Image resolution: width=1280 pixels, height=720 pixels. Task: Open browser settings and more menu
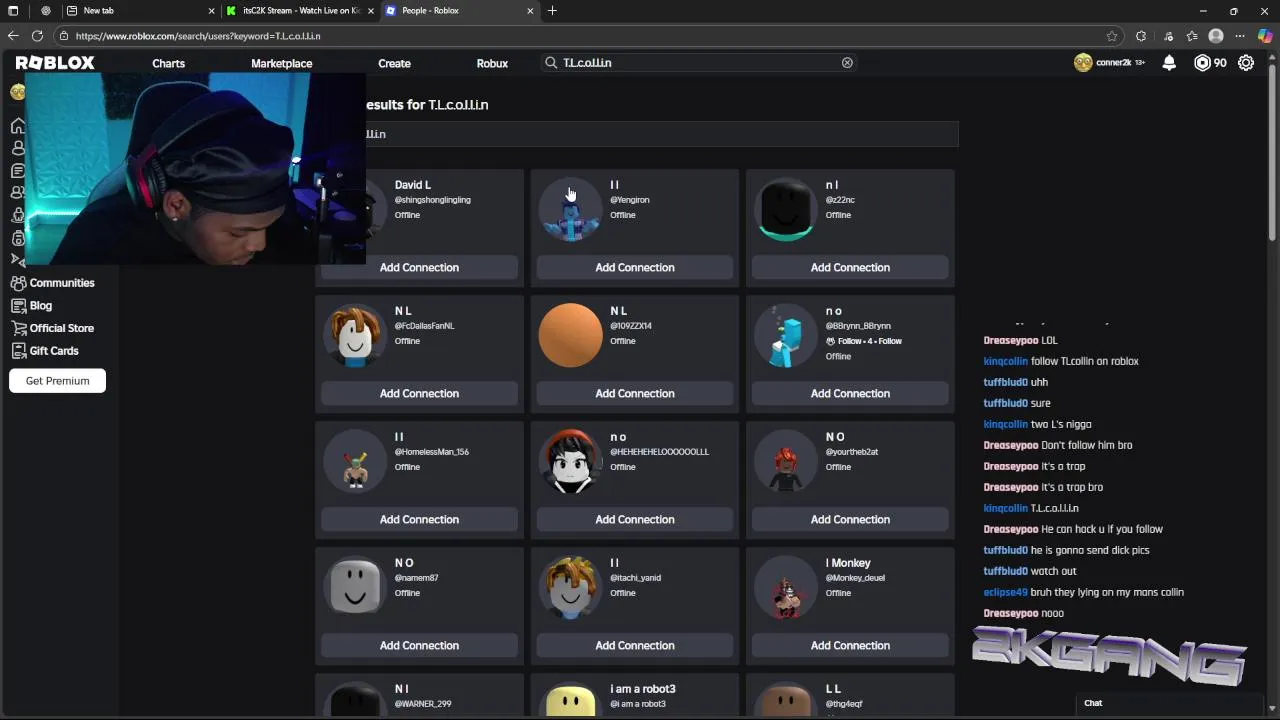tap(1241, 36)
